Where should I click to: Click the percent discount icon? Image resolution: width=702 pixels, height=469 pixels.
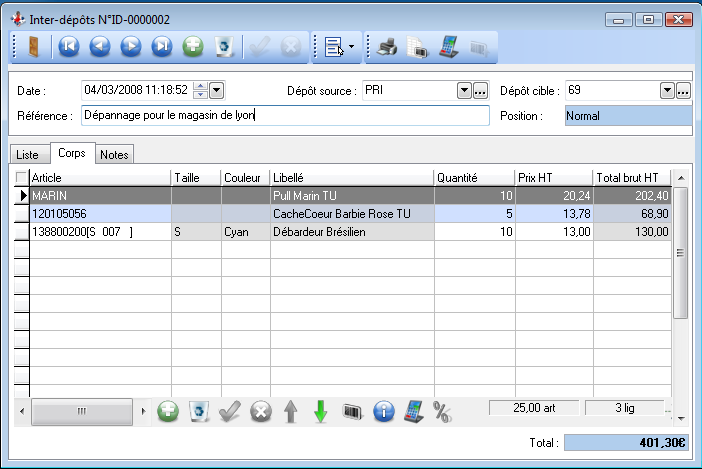(x=442, y=411)
